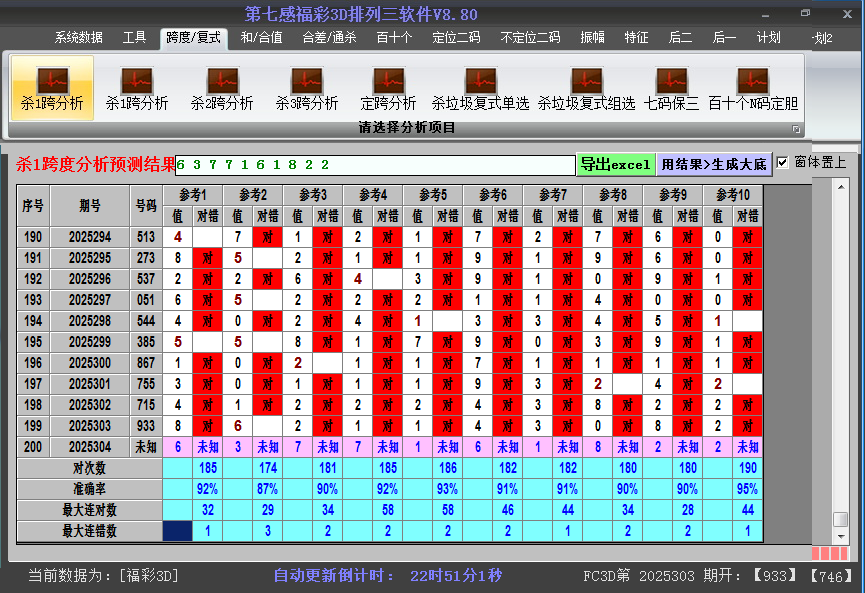Expand the 请选择分析项目 group launcher
865x593 pixels.
pos(797,129)
